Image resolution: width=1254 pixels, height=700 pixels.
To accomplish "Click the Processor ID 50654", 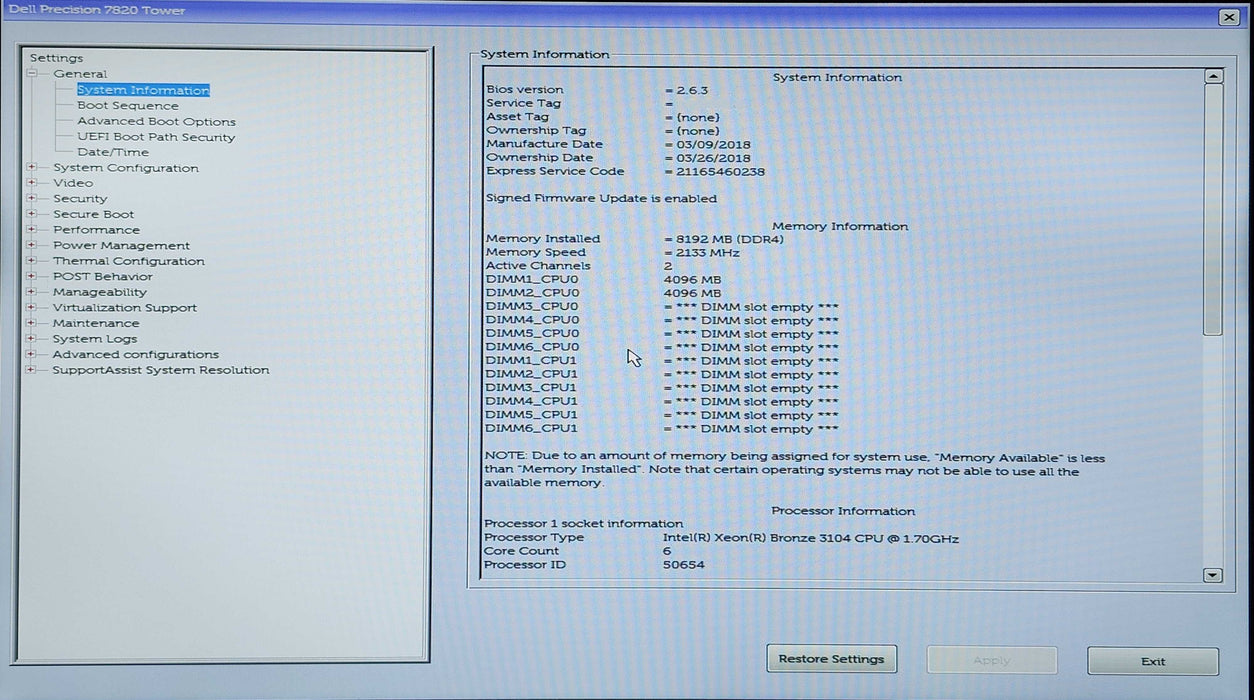I will (683, 565).
